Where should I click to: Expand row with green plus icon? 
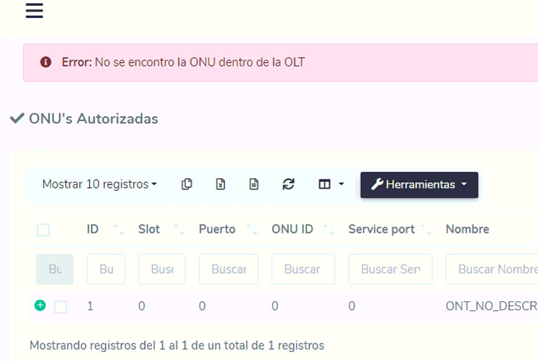[40, 305]
